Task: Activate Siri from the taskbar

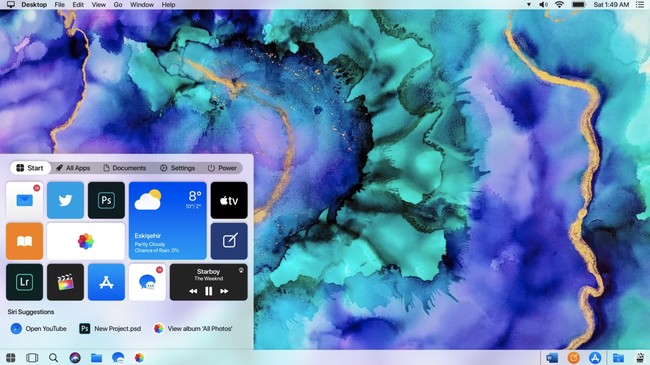Action: pos(75,358)
